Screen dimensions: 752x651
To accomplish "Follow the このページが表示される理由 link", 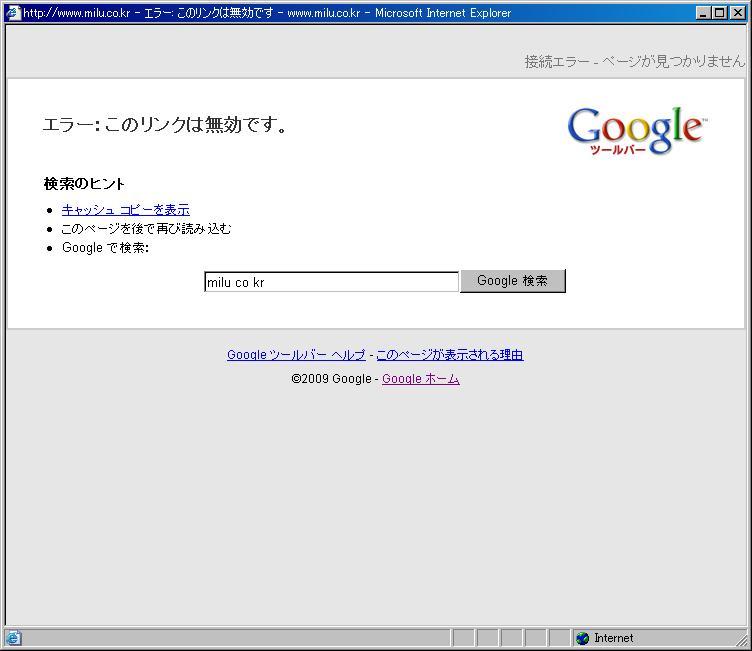I will [x=449, y=355].
